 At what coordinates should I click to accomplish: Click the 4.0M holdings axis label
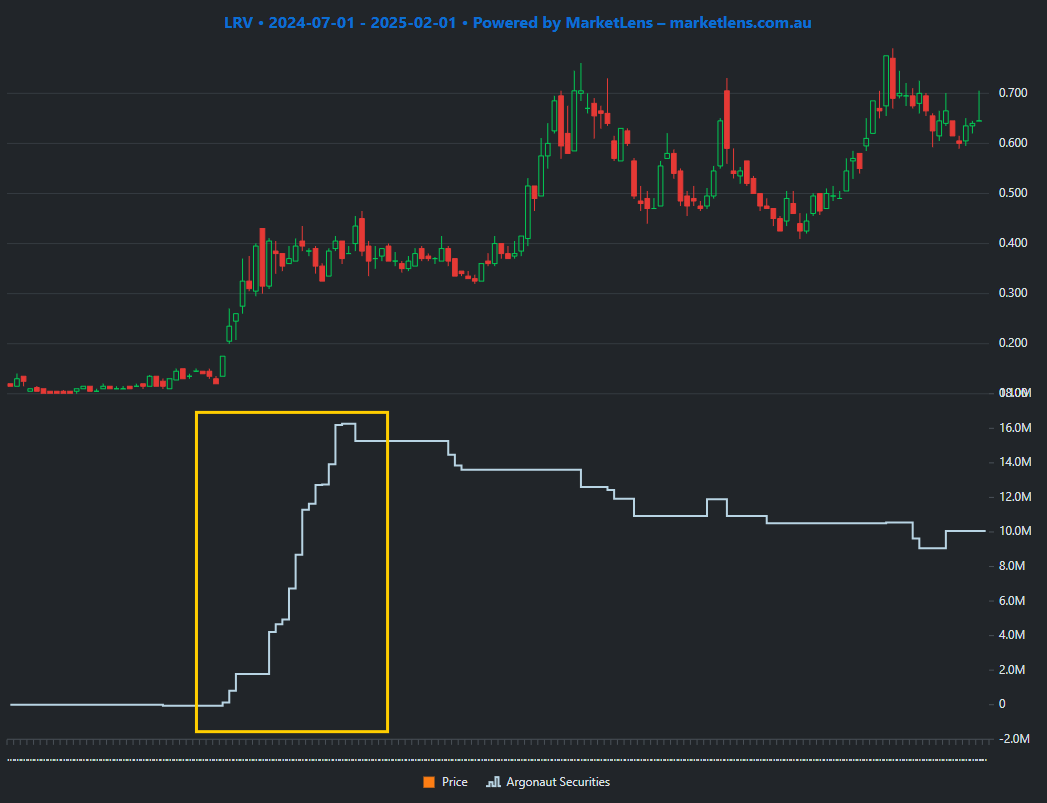click(1013, 635)
